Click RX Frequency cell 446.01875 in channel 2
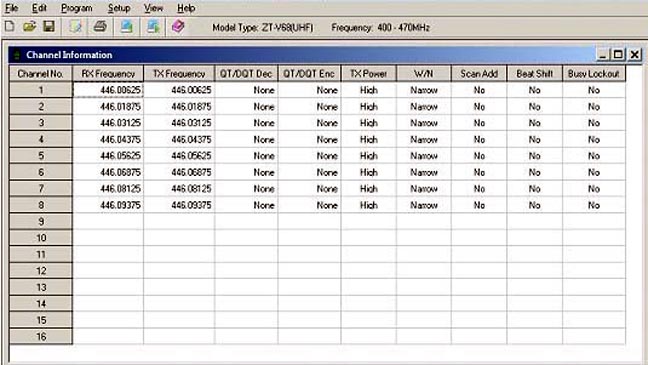 108,107
